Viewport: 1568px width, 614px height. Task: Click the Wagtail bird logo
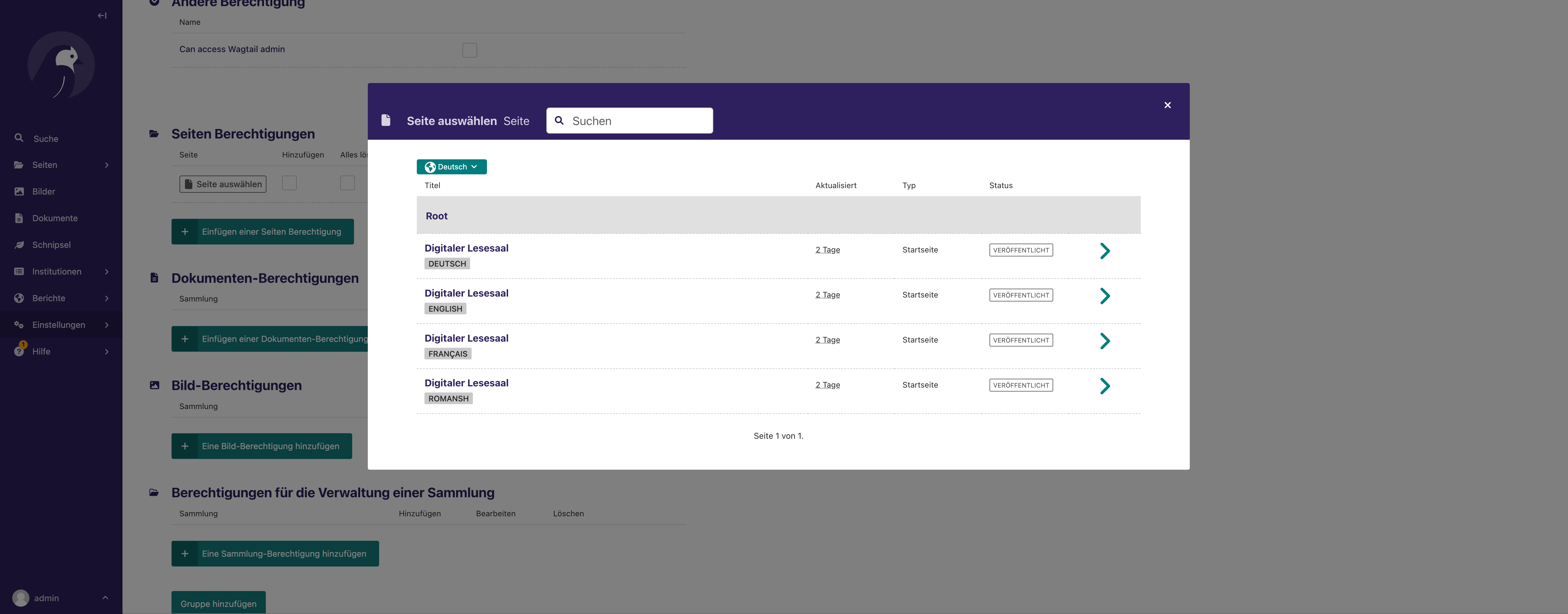(x=62, y=65)
